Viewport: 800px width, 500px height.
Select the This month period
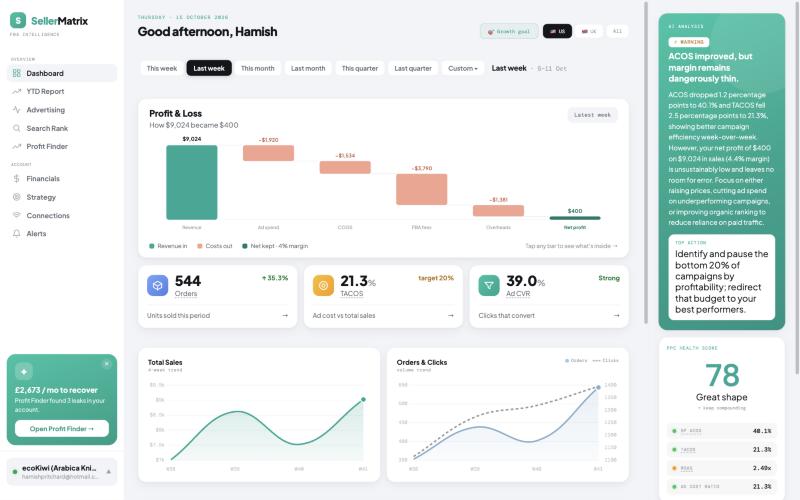[x=258, y=68]
